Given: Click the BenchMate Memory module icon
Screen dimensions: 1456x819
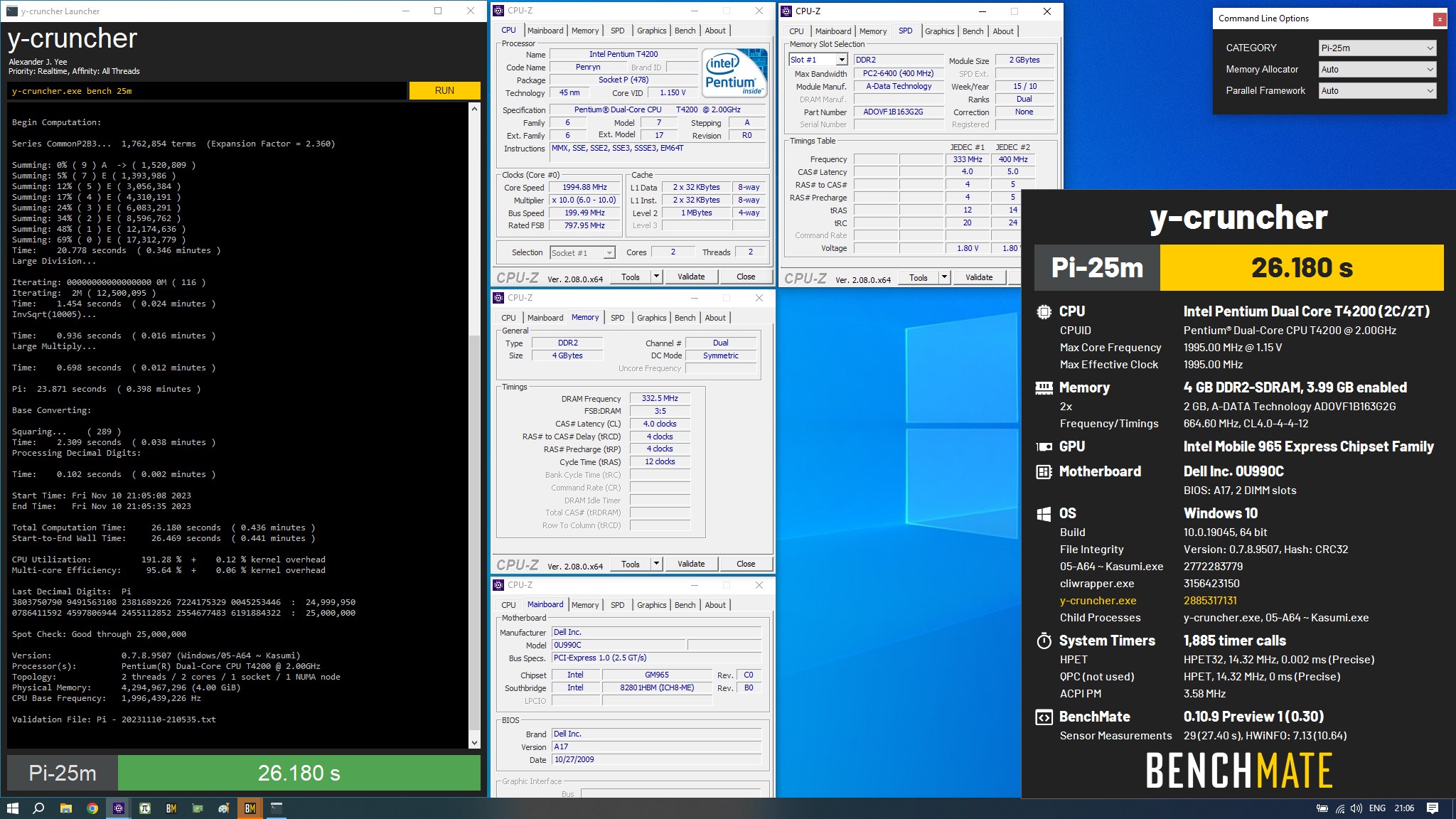Looking at the screenshot, I should (x=1044, y=387).
